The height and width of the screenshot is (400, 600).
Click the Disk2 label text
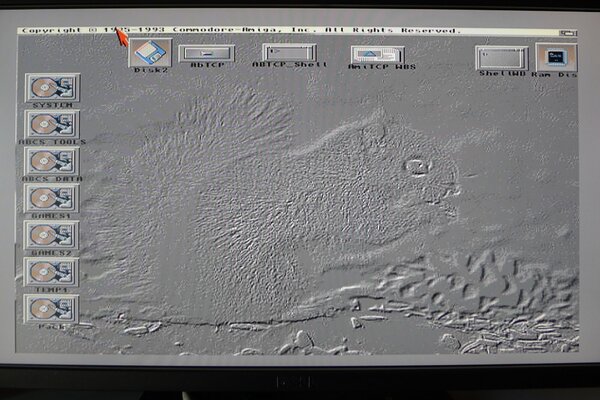(150, 70)
